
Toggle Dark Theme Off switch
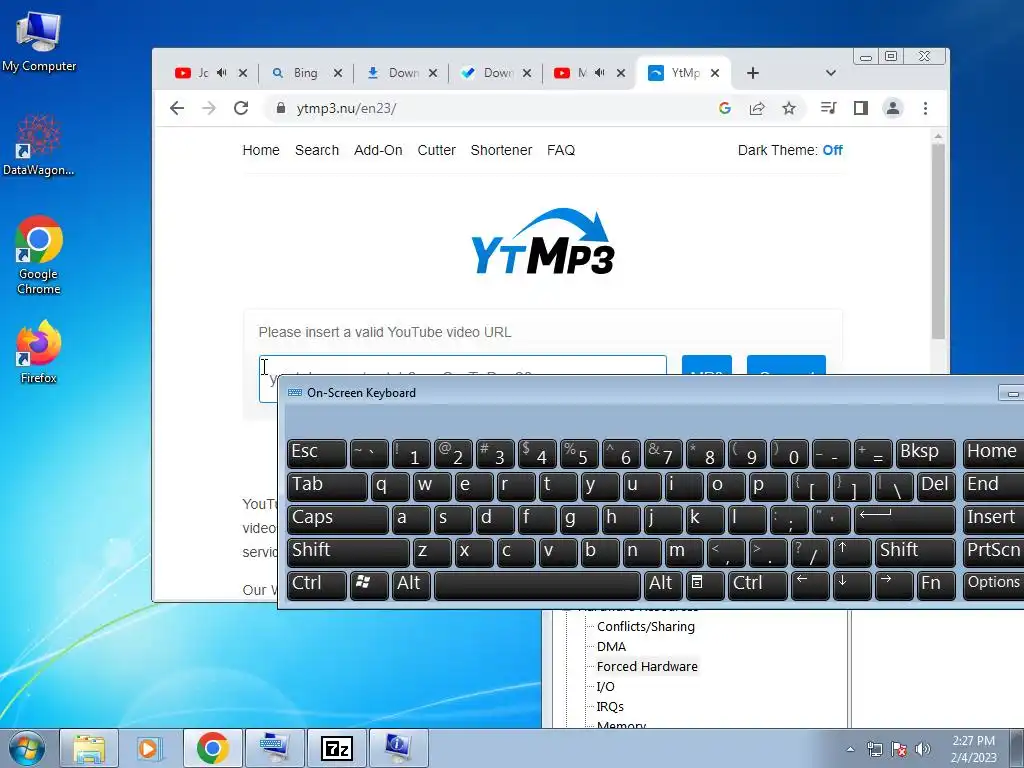click(x=833, y=150)
